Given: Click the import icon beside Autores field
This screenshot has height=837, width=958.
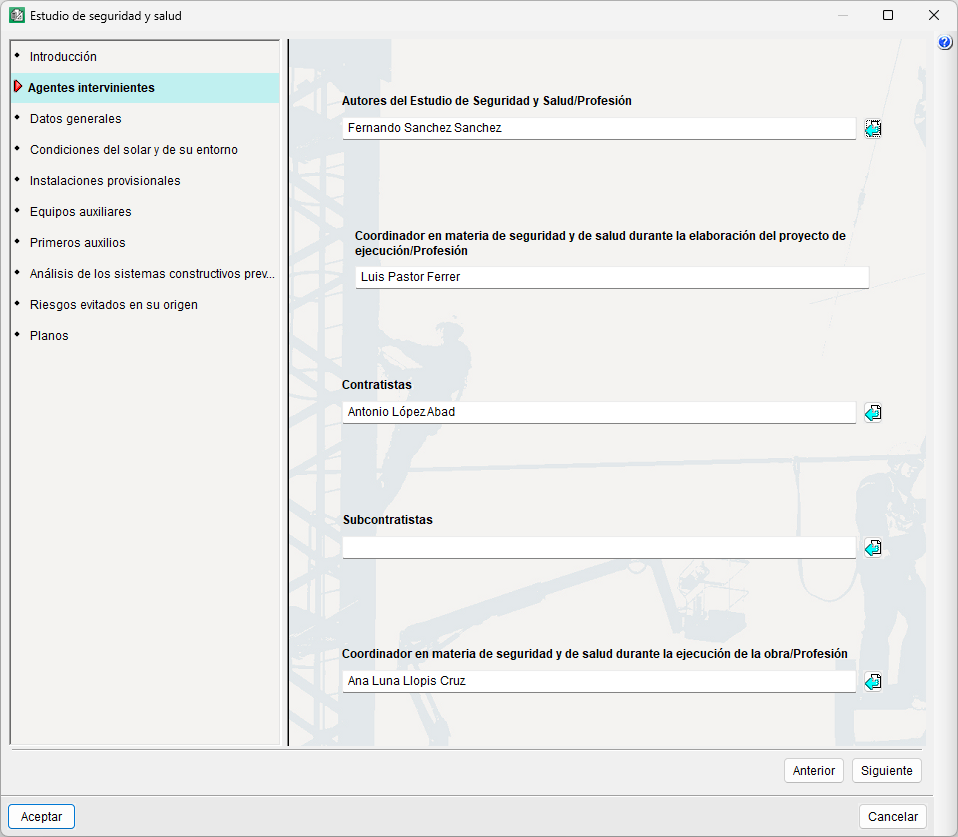Looking at the screenshot, I should coord(872,128).
